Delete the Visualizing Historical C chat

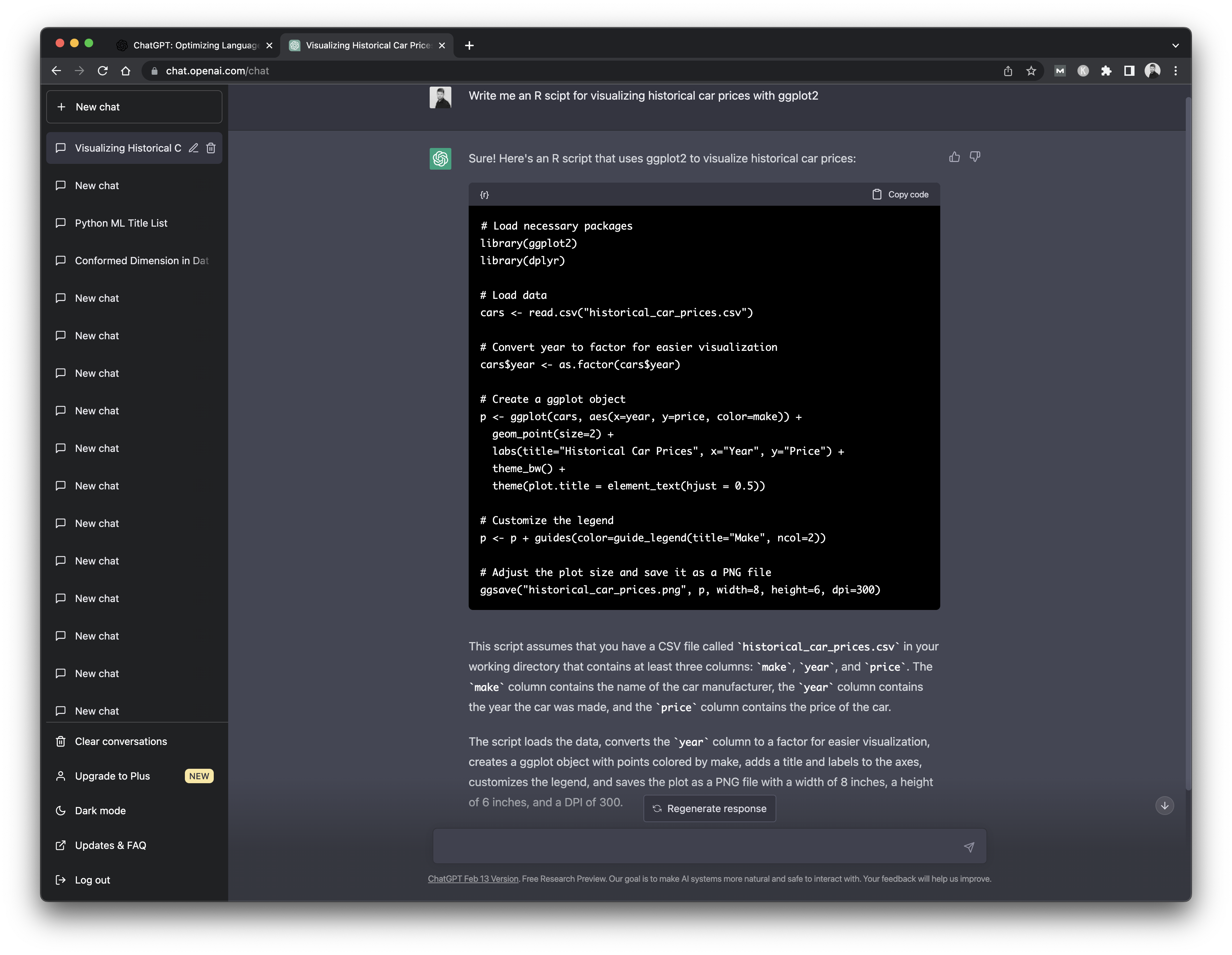(x=211, y=148)
